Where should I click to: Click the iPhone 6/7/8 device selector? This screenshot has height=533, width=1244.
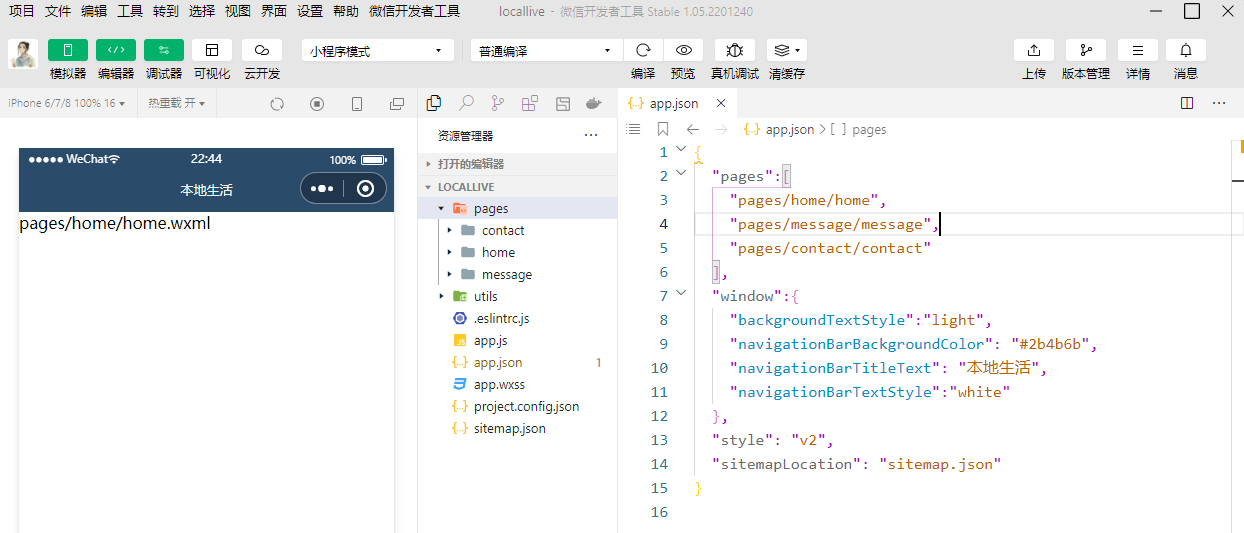click(66, 103)
